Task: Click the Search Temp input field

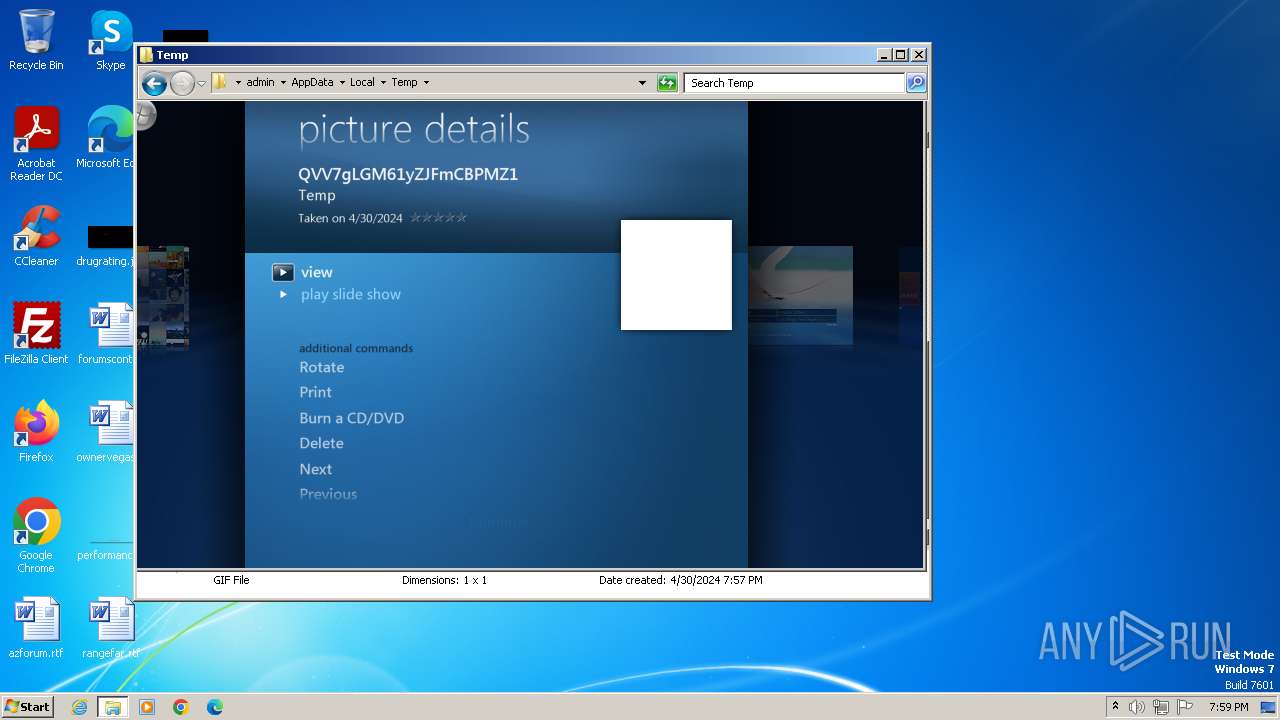Action: coord(795,83)
